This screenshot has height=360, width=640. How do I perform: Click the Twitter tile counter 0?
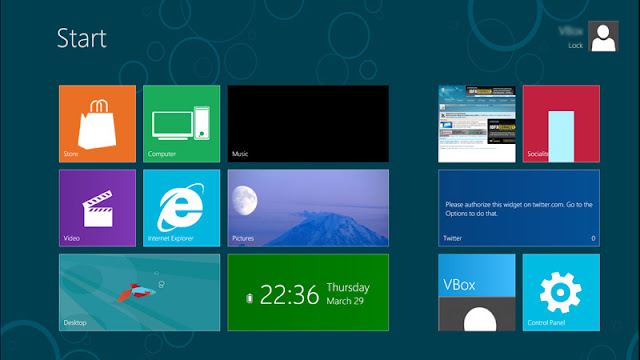pyautogui.click(x=593, y=238)
